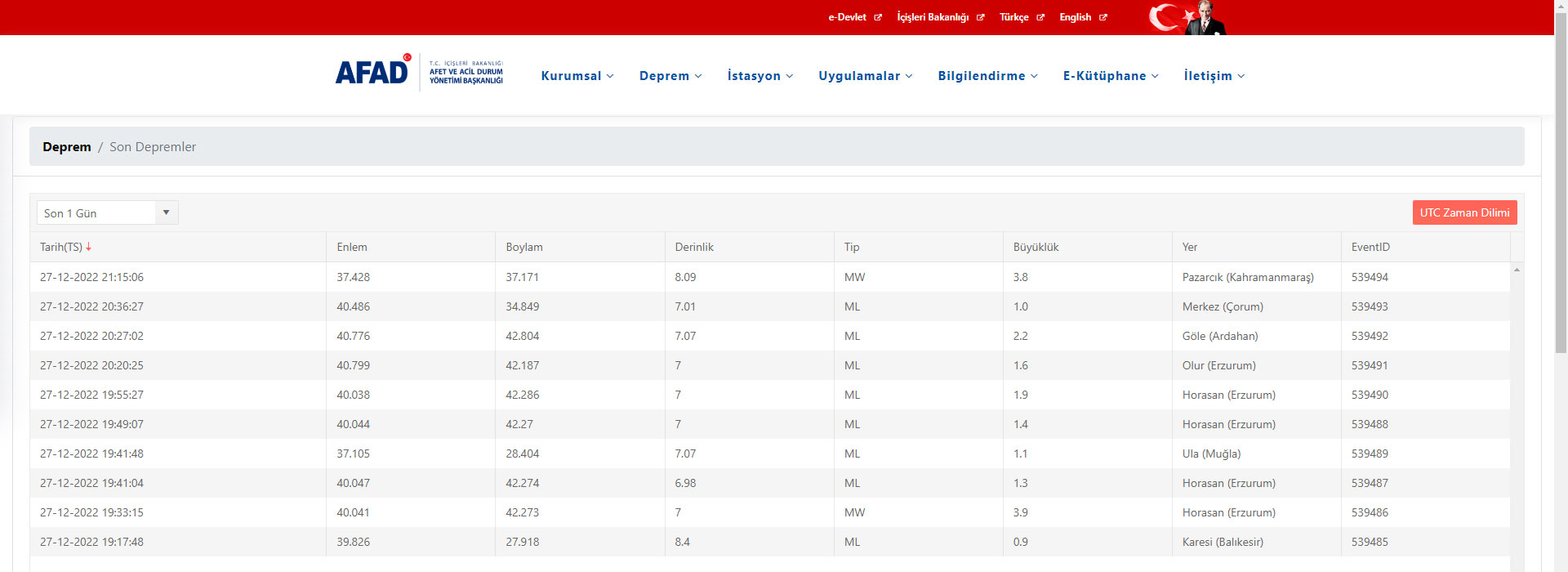Click the sort arrow beside Tarih(TS)
1568x572 pixels.
tap(89, 247)
